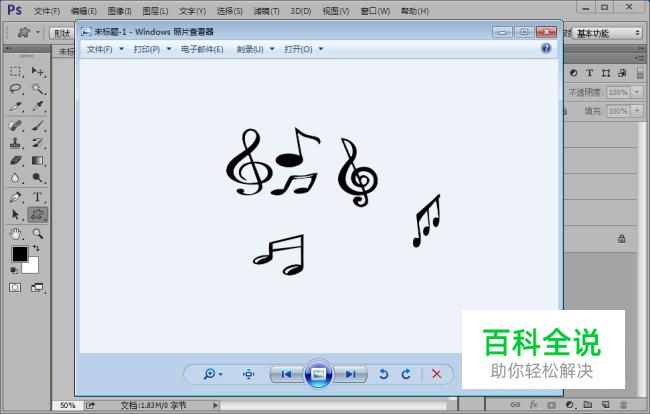
Task: Select the Pen tool
Action: click(x=15, y=197)
